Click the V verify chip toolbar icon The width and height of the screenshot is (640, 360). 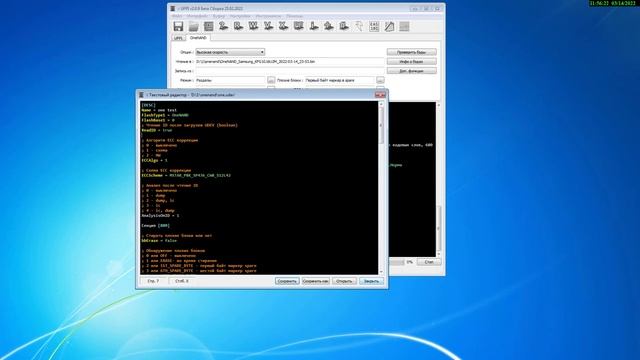coord(269,27)
